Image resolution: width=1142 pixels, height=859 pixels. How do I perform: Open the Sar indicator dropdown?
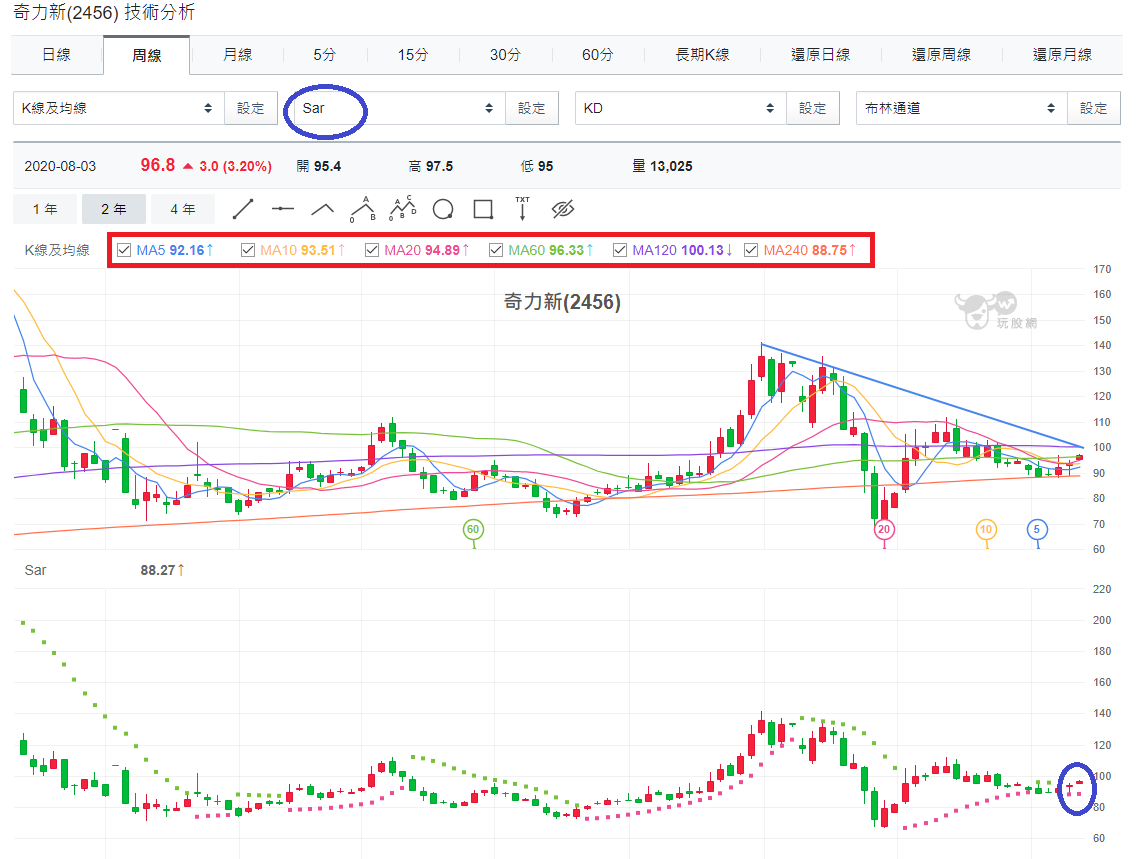click(x=400, y=108)
